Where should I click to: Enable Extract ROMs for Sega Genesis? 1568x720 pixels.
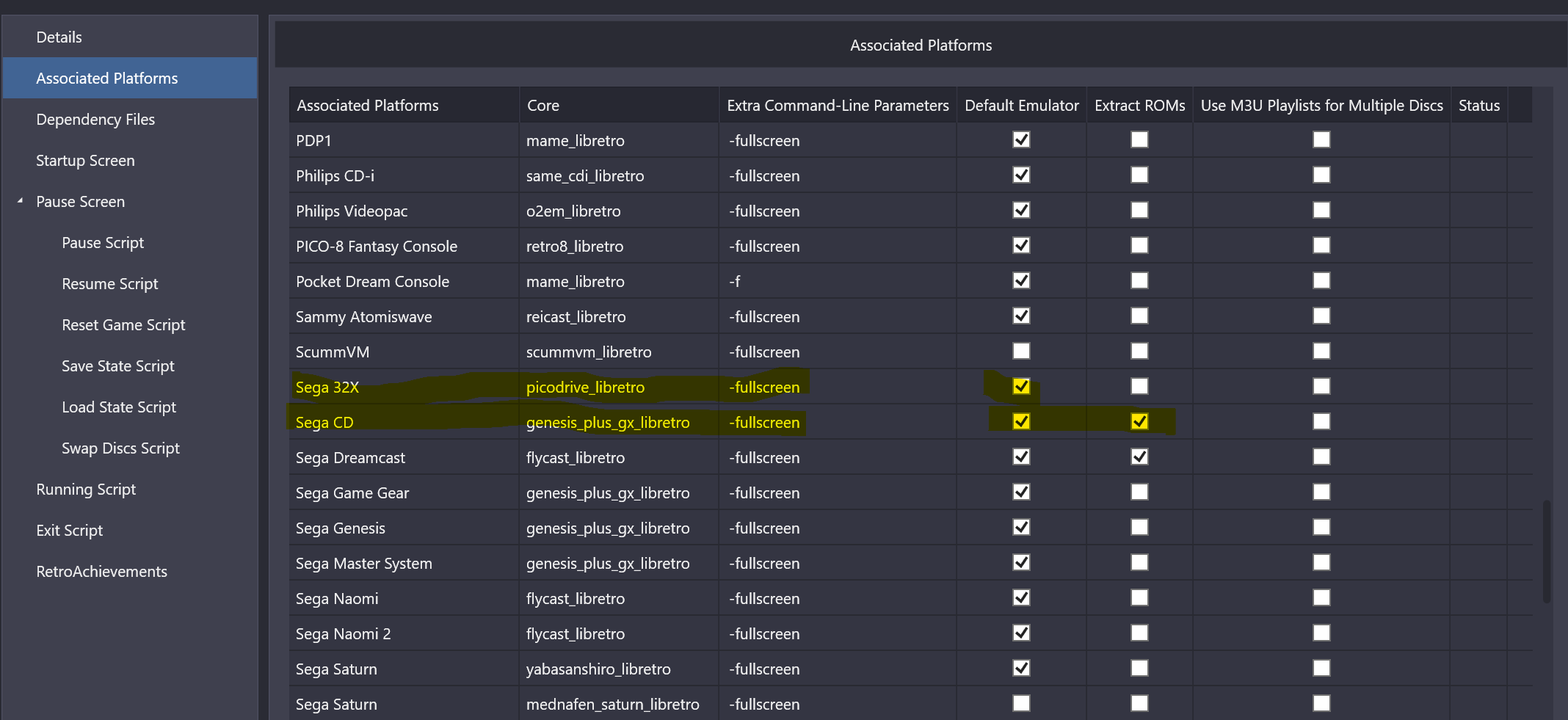(x=1139, y=527)
